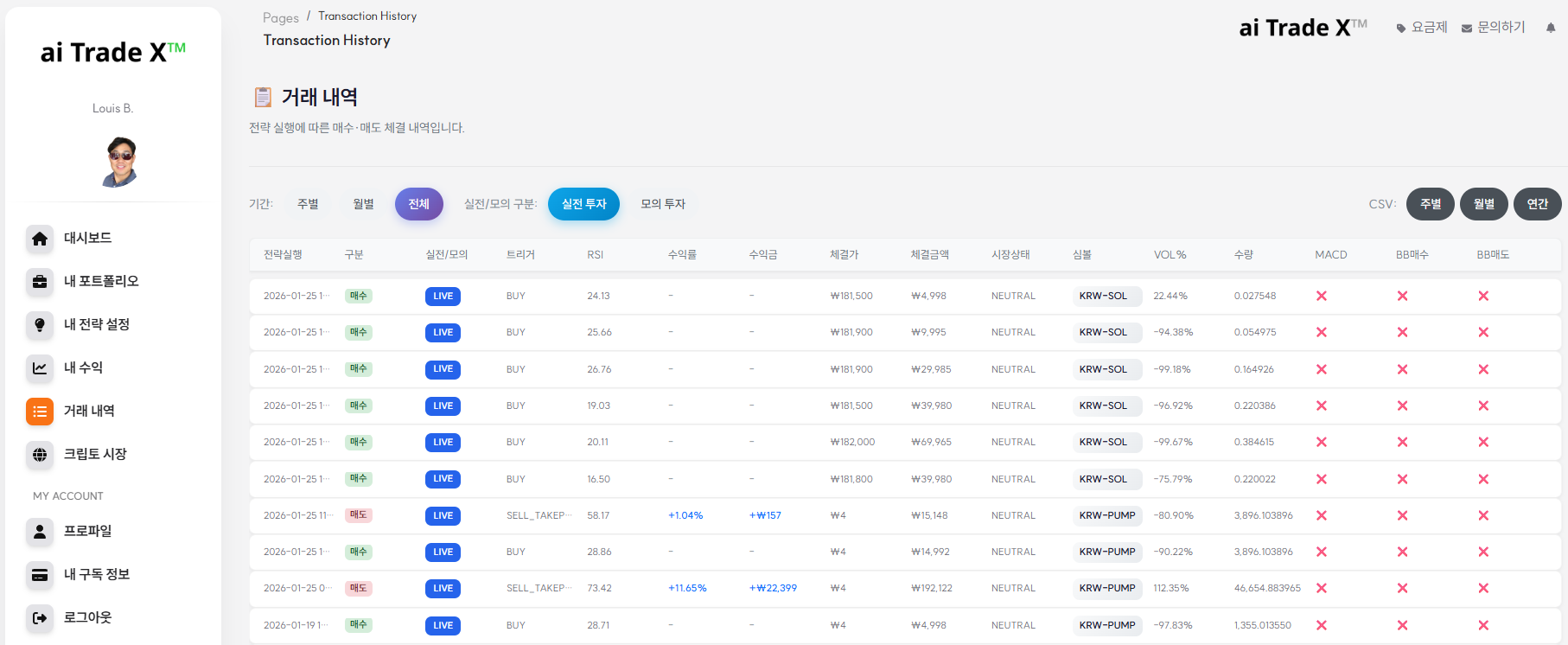Screen dimensions: 1568x645
Task: Open the notification bell icon
Action: tap(1551, 28)
